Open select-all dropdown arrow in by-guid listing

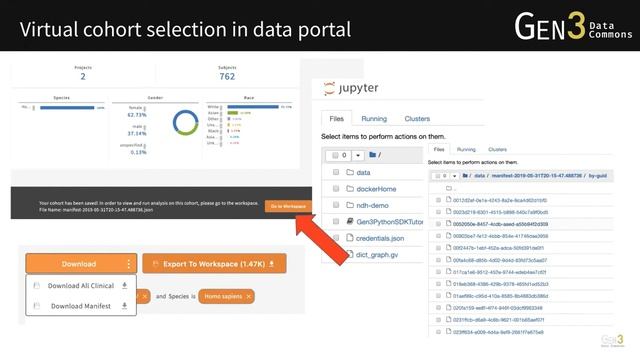click(x=454, y=176)
